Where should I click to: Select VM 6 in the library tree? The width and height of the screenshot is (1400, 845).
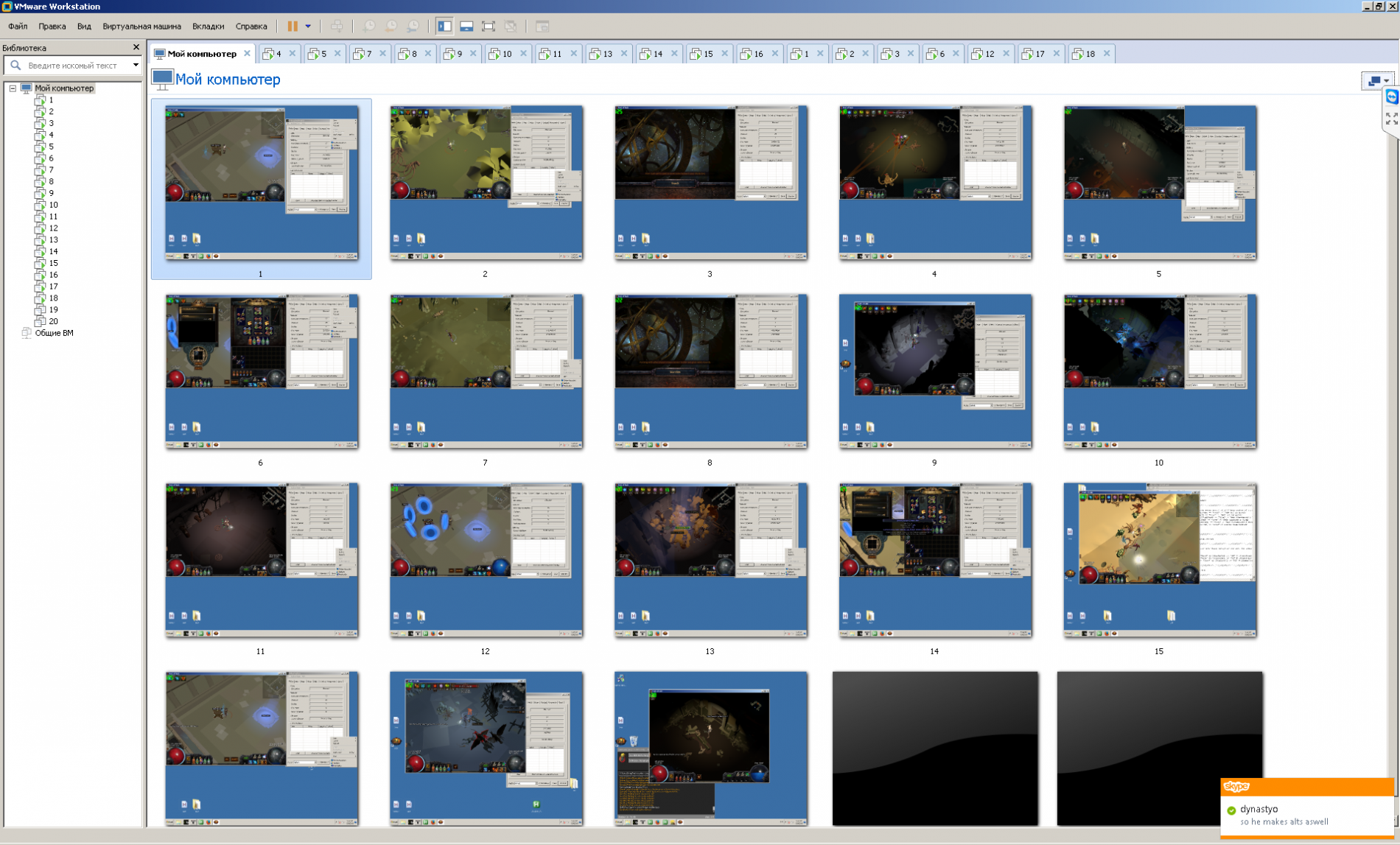(51, 158)
